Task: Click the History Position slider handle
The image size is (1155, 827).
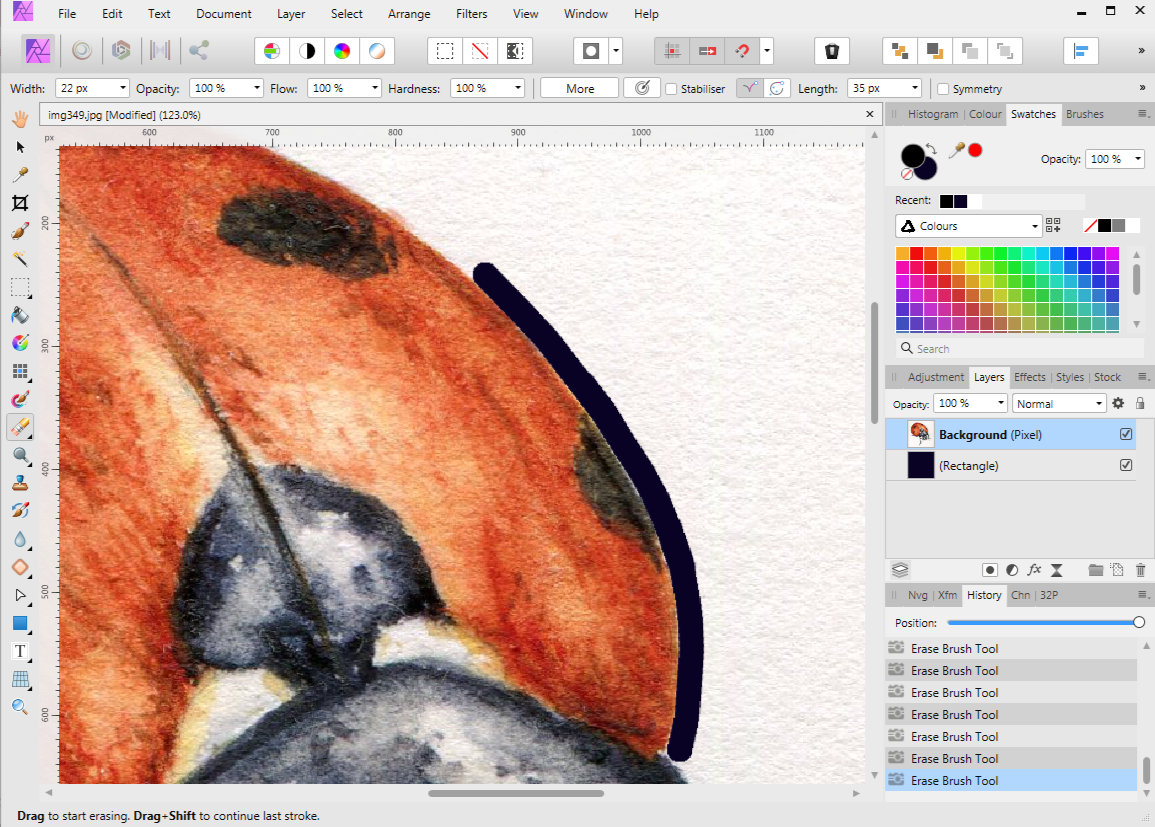Action: click(1139, 622)
